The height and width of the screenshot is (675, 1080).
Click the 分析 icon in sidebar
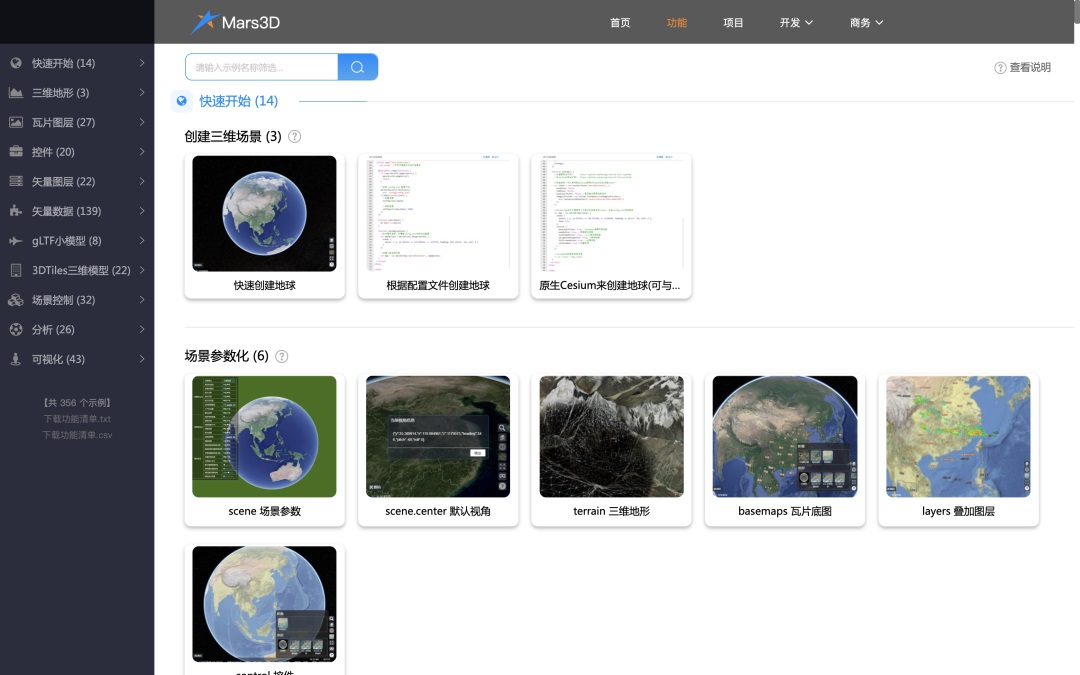(16, 329)
